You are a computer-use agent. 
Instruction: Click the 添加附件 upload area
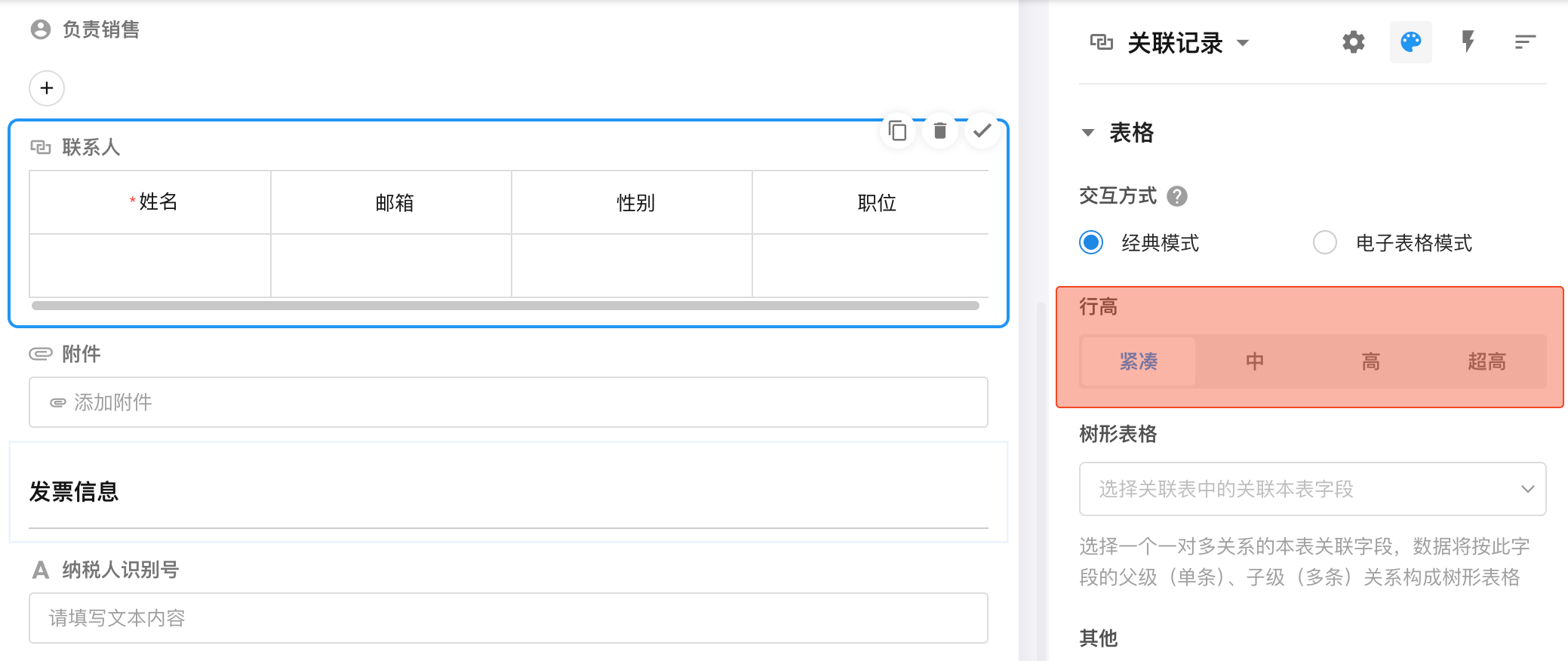click(x=508, y=402)
